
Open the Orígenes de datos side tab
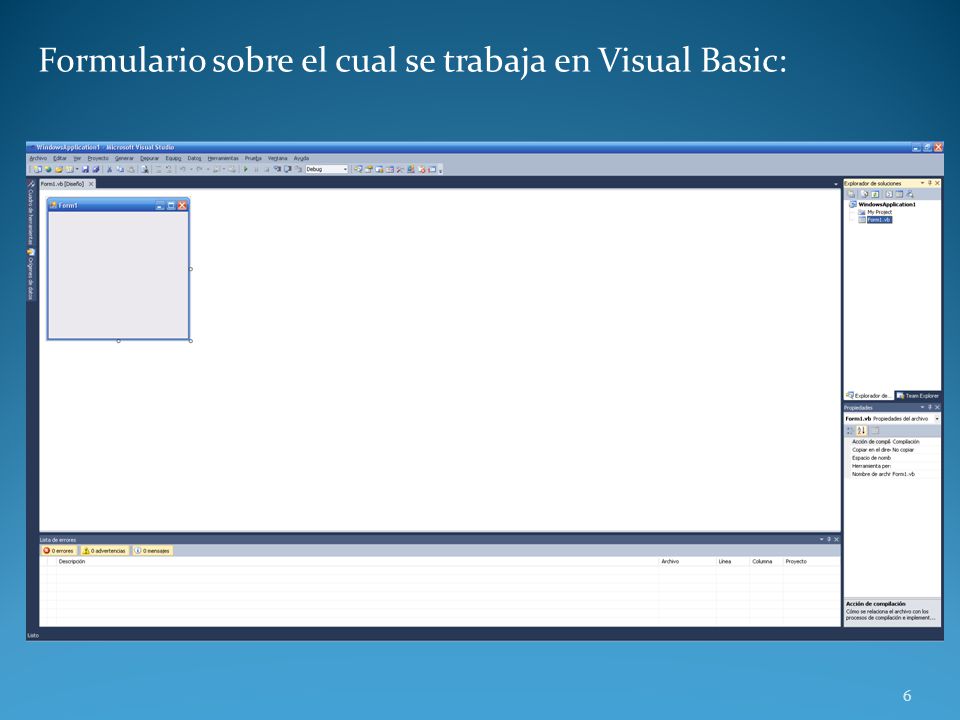click(31, 274)
